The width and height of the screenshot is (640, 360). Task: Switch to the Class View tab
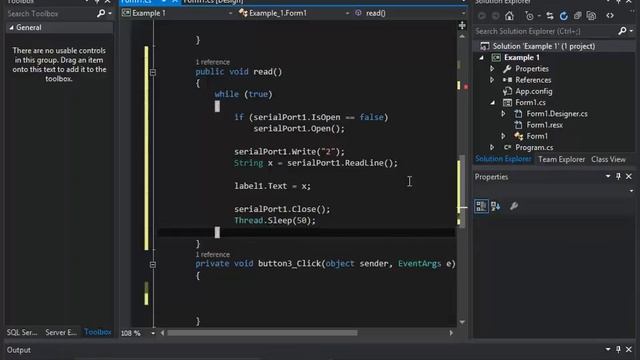click(608, 159)
